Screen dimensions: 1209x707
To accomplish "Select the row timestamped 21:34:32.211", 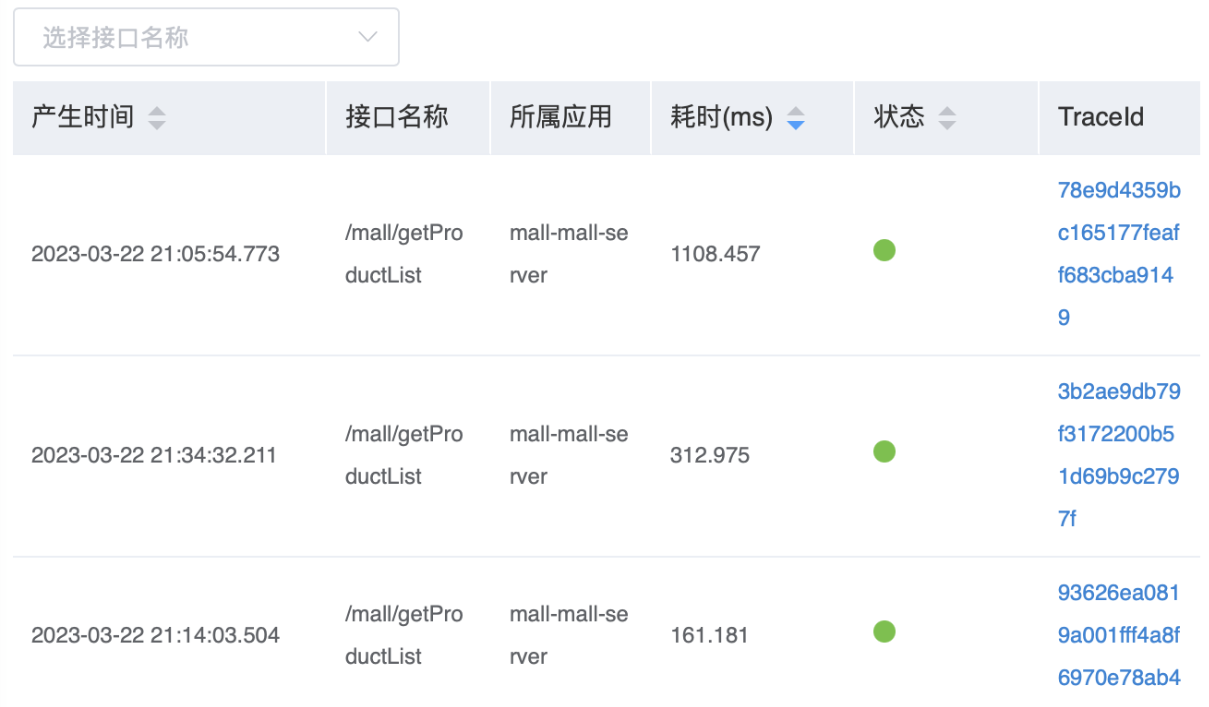I will pyautogui.click(x=155, y=455).
